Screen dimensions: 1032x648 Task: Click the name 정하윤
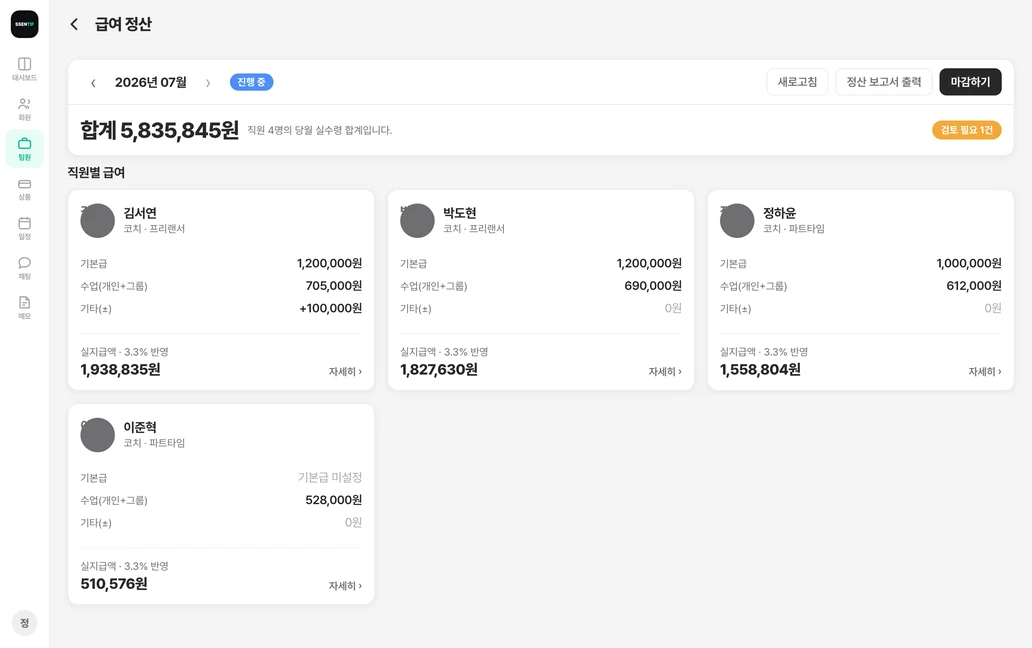[779, 213]
